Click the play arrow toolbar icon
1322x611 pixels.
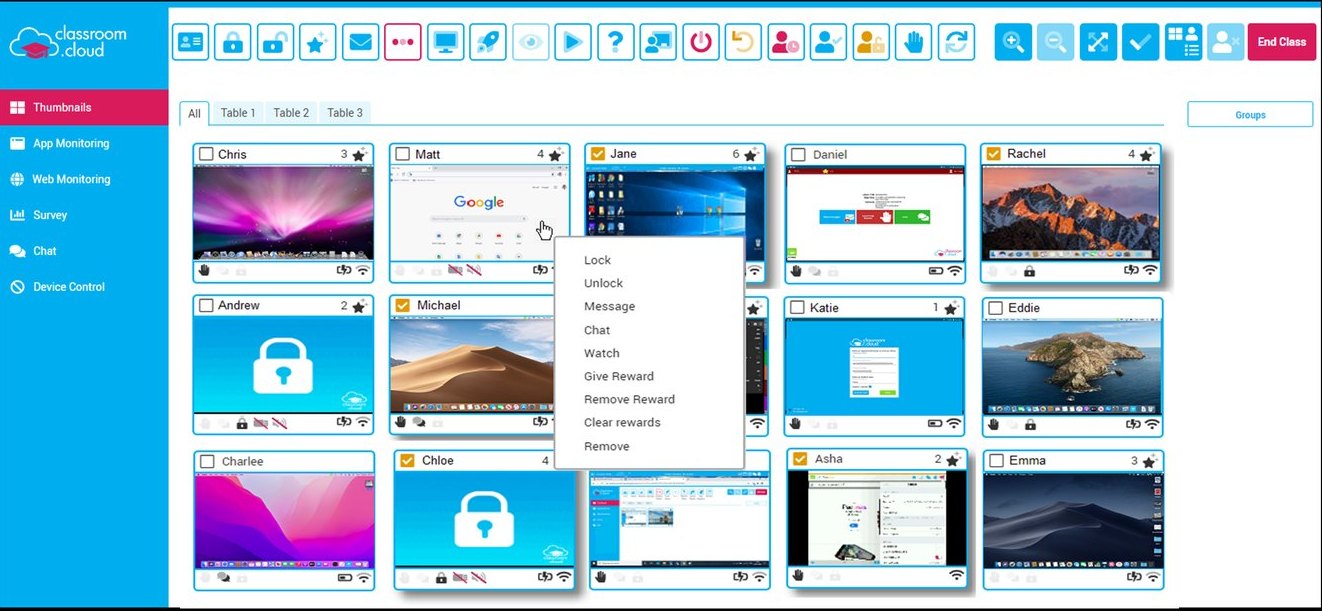[x=573, y=42]
